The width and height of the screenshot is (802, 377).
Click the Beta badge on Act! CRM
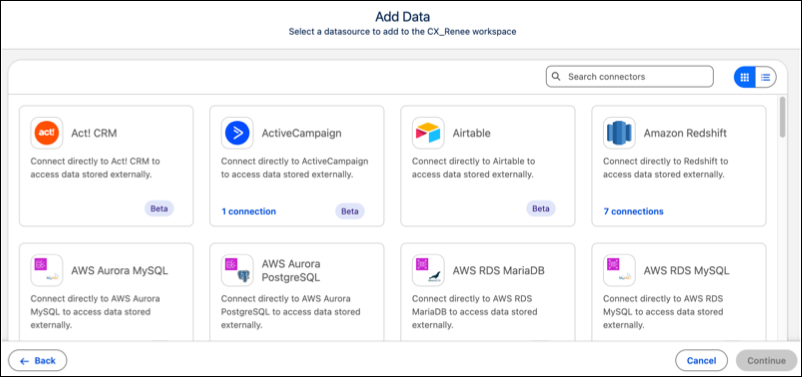[x=159, y=209]
